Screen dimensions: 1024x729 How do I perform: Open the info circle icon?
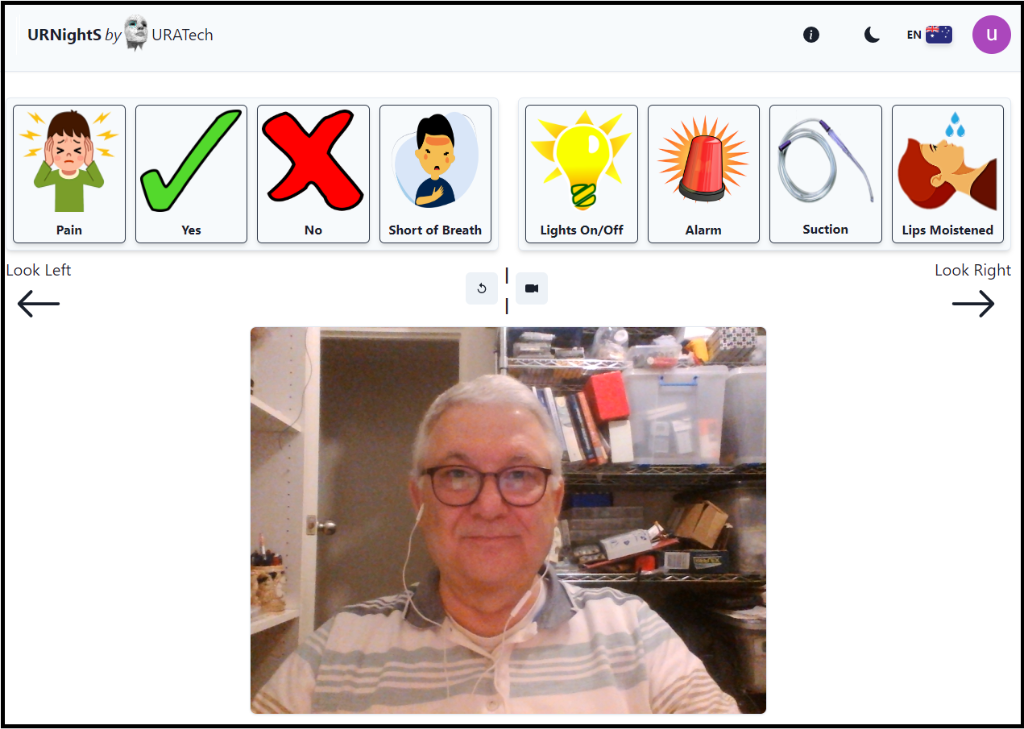811,35
